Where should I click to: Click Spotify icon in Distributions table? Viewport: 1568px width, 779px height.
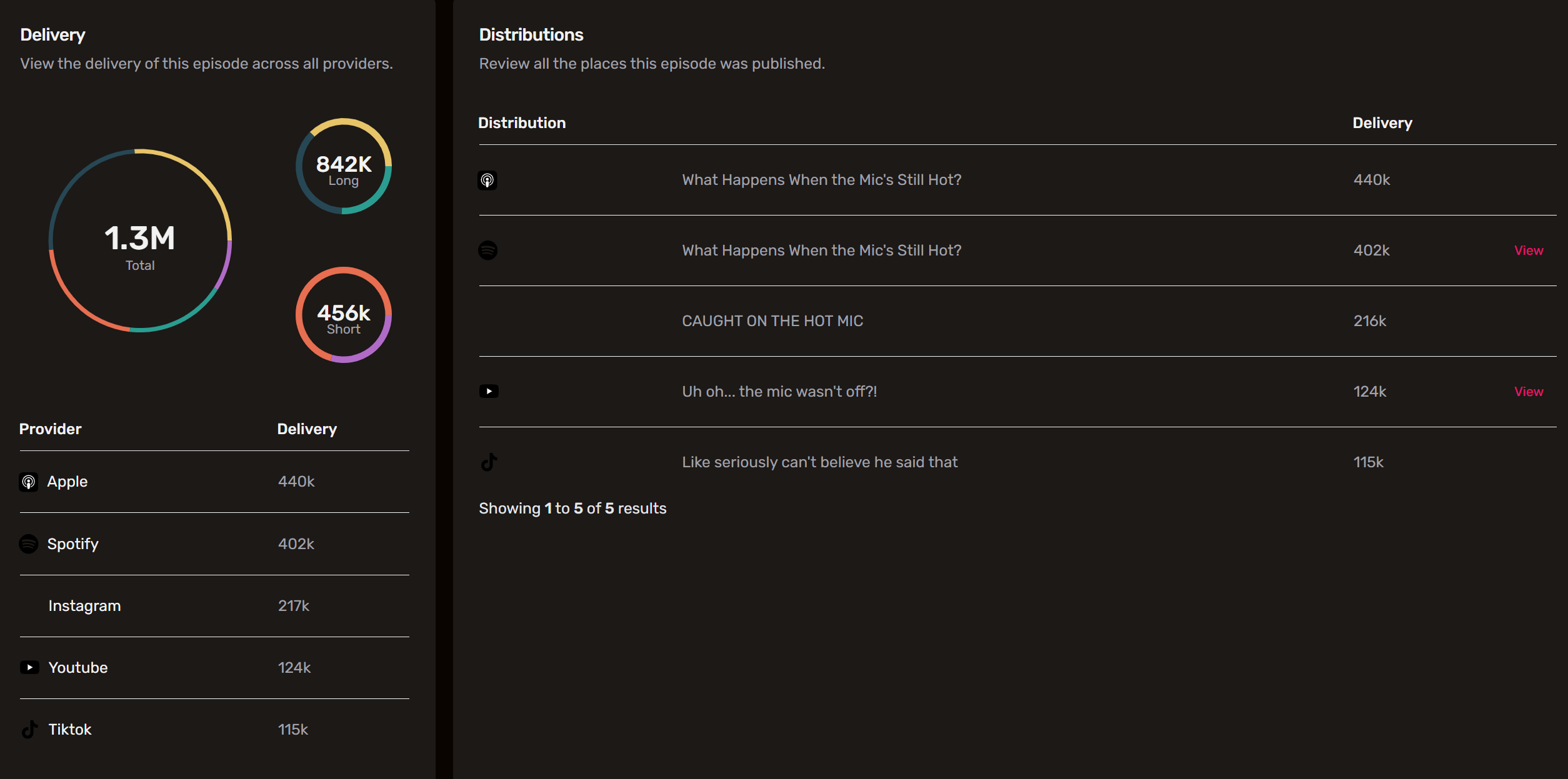487,251
